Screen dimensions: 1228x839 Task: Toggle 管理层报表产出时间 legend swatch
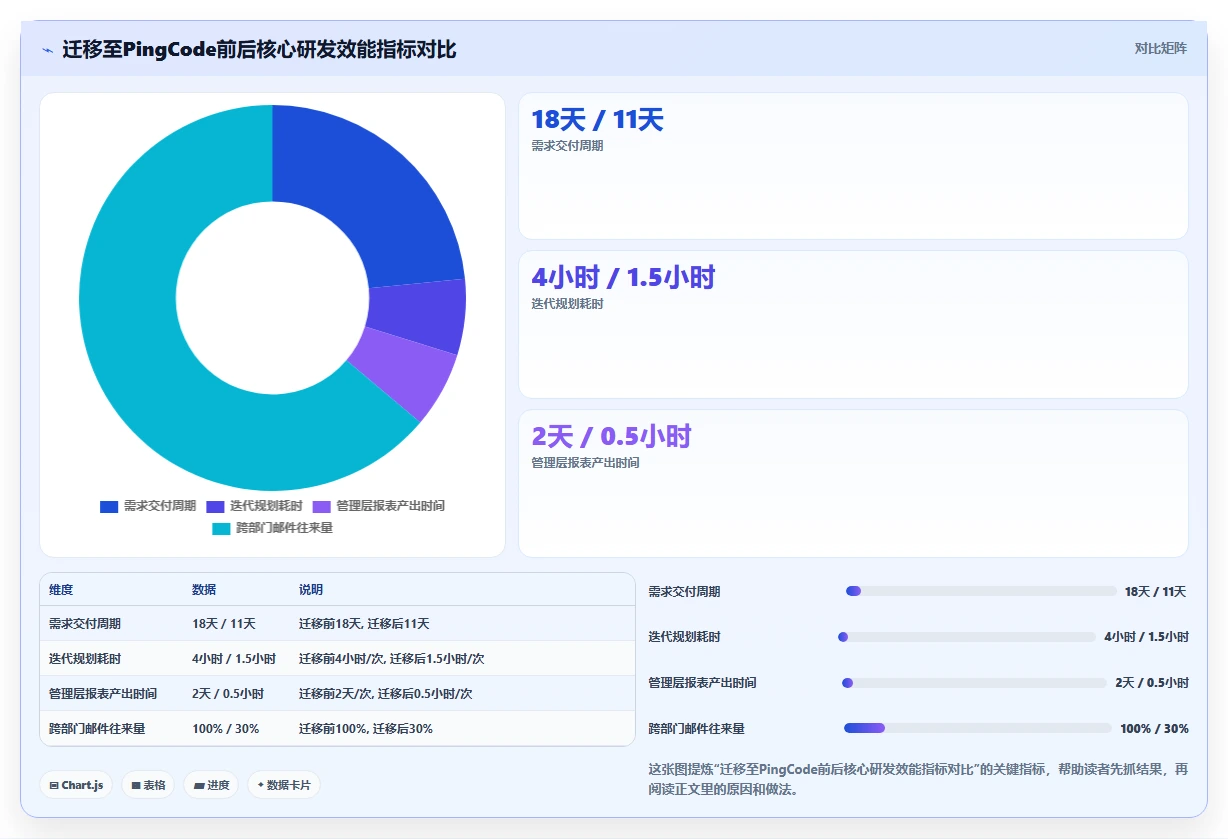[321, 506]
